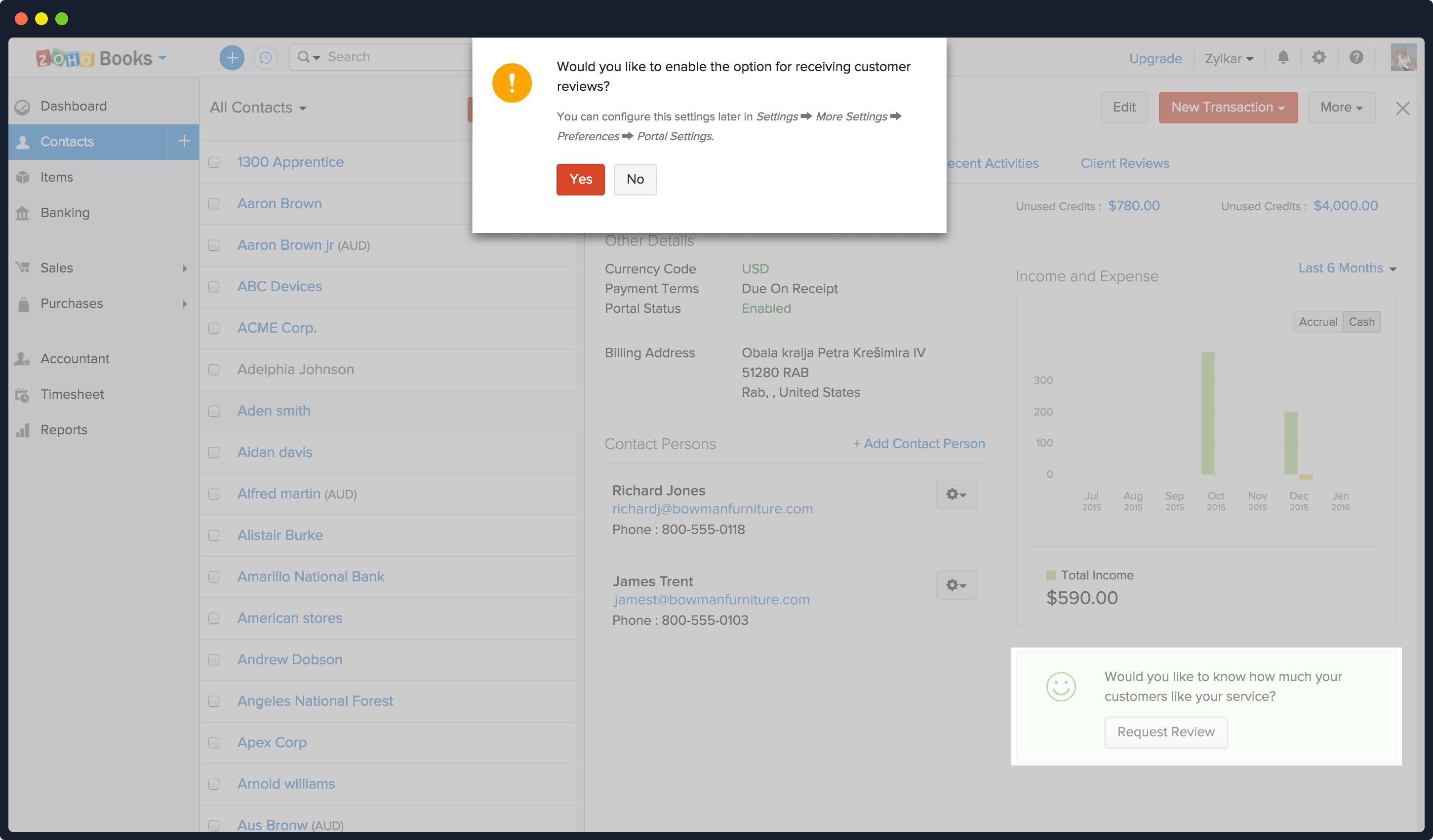This screenshot has width=1433, height=840.
Task: Open Reports in the sidebar
Action: (x=64, y=430)
